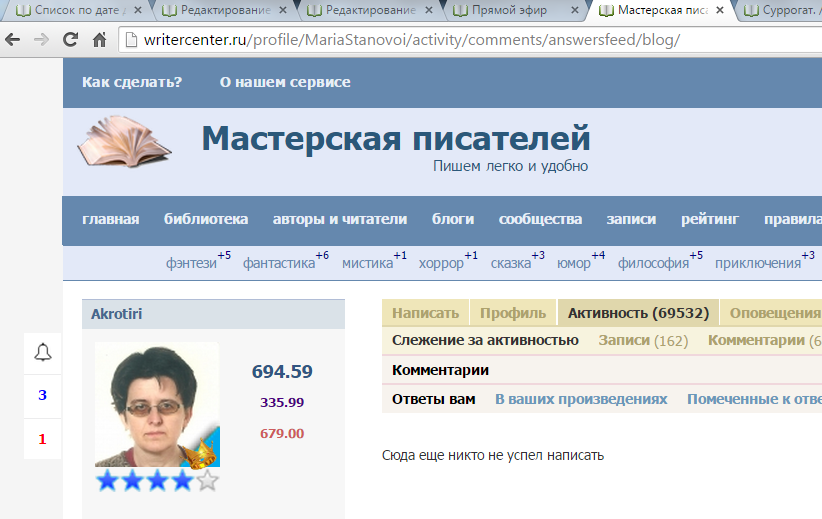Close the 'Прямой эфир' browser tab
Screen dimensions: 822x519
574,11
